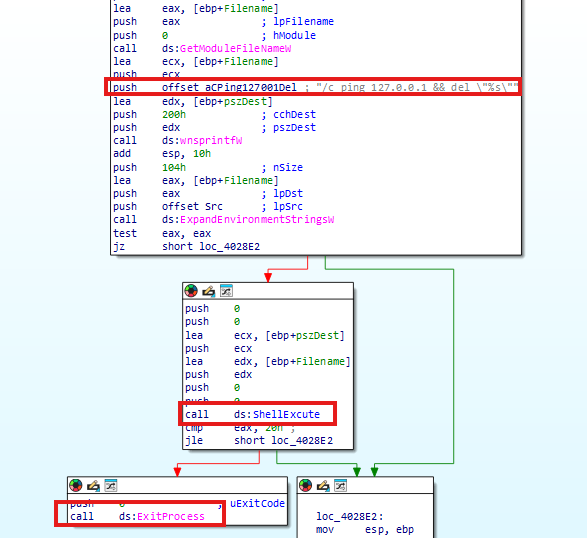This screenshot has height=538, width=587.
Task: Click the 'jle short loc_4028E2' jump target
Action: tap(302, 441)
